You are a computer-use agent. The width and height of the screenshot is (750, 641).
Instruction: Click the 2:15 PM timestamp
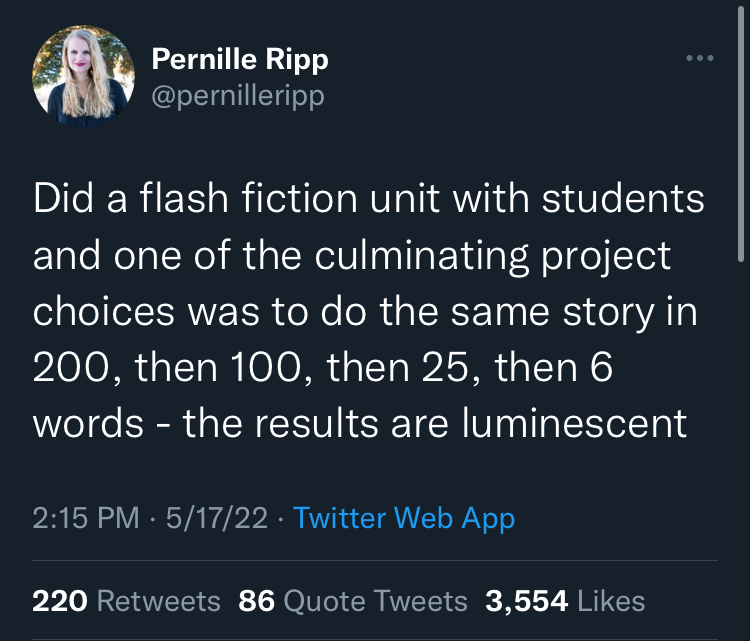85,518
